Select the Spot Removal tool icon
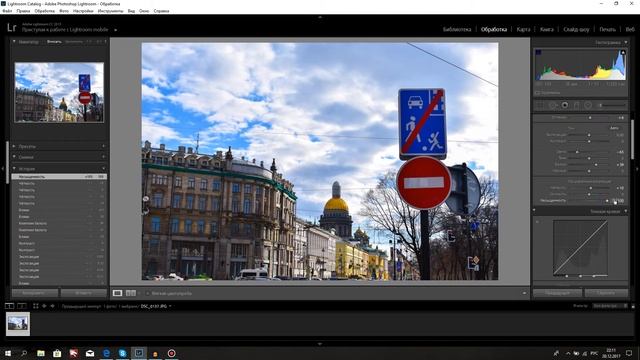The width and height of the screenshot is (640, 360). [553, 105]
